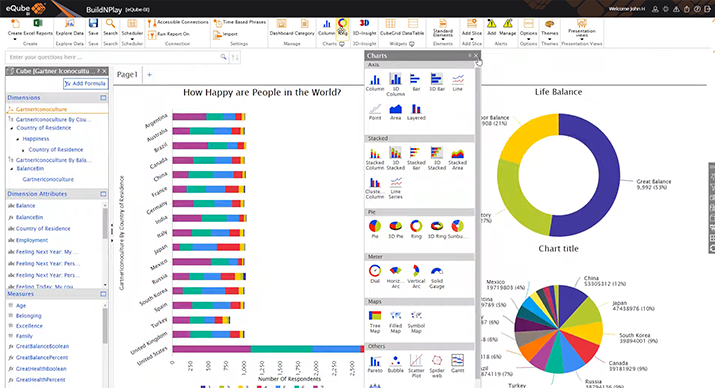Choose Pie chart in Pie section
715x388 pixels.
click(375, 229)
